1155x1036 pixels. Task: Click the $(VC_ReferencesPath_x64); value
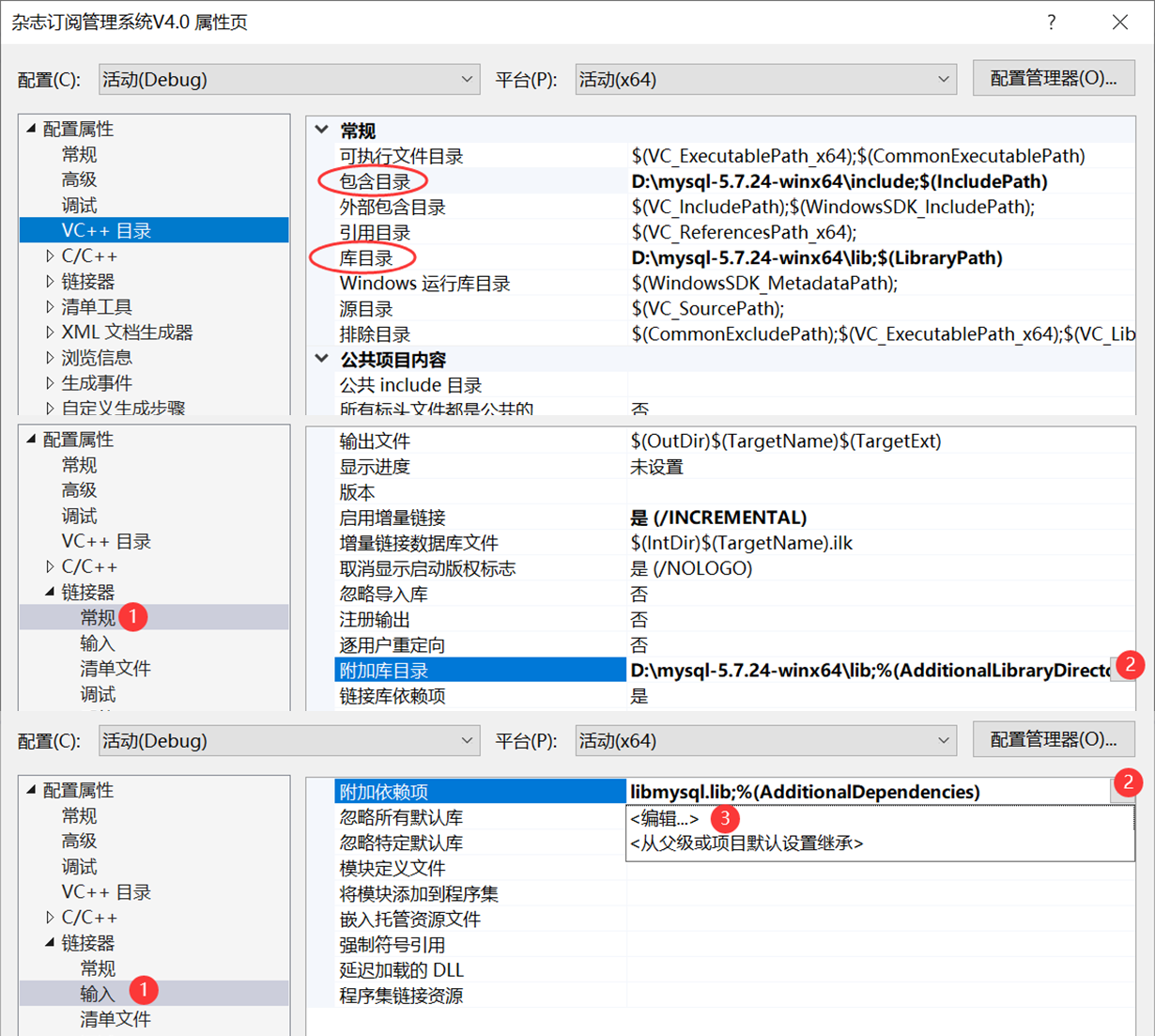(744, 232)
